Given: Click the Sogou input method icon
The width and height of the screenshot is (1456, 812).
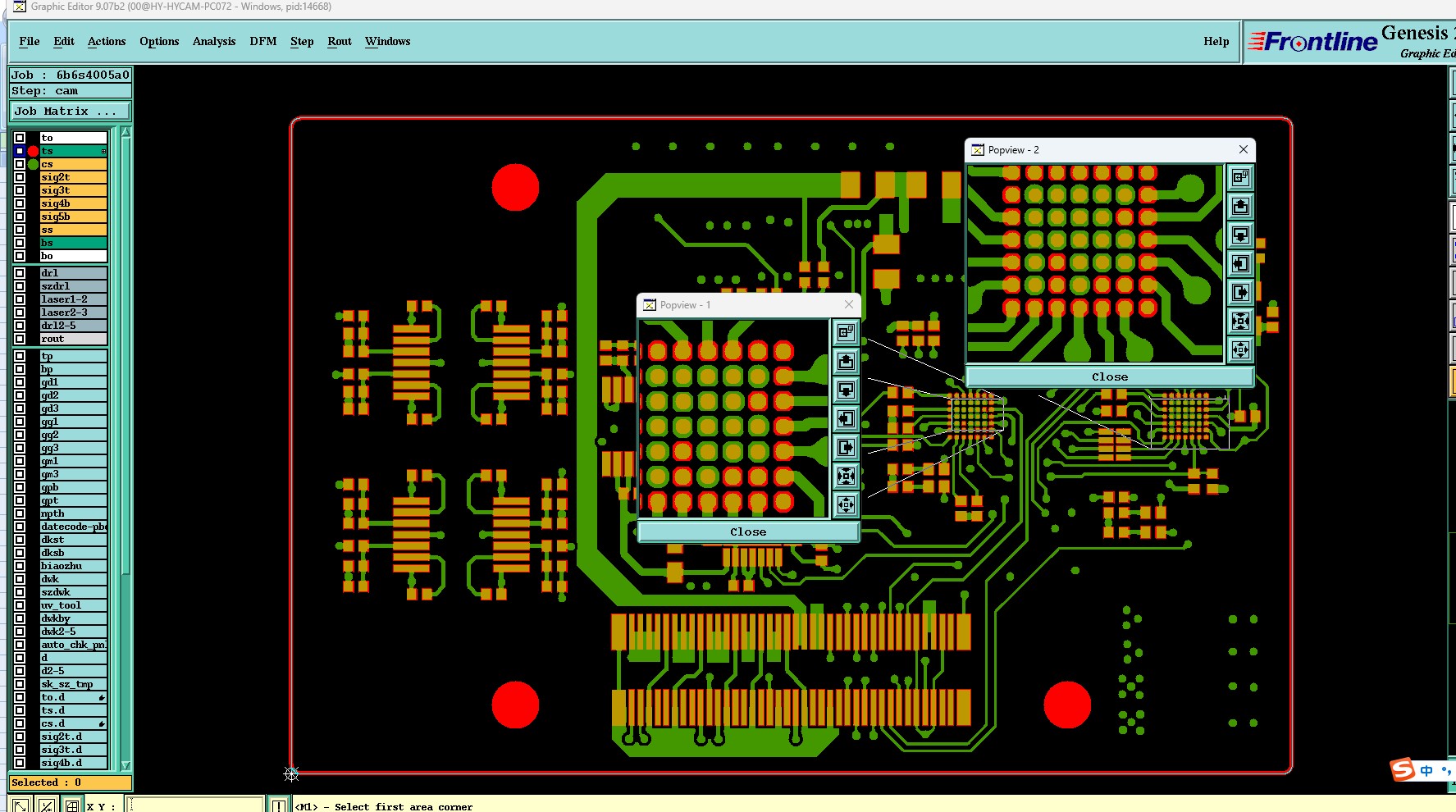Looking at the screenshot, I should coord(1403,769).
